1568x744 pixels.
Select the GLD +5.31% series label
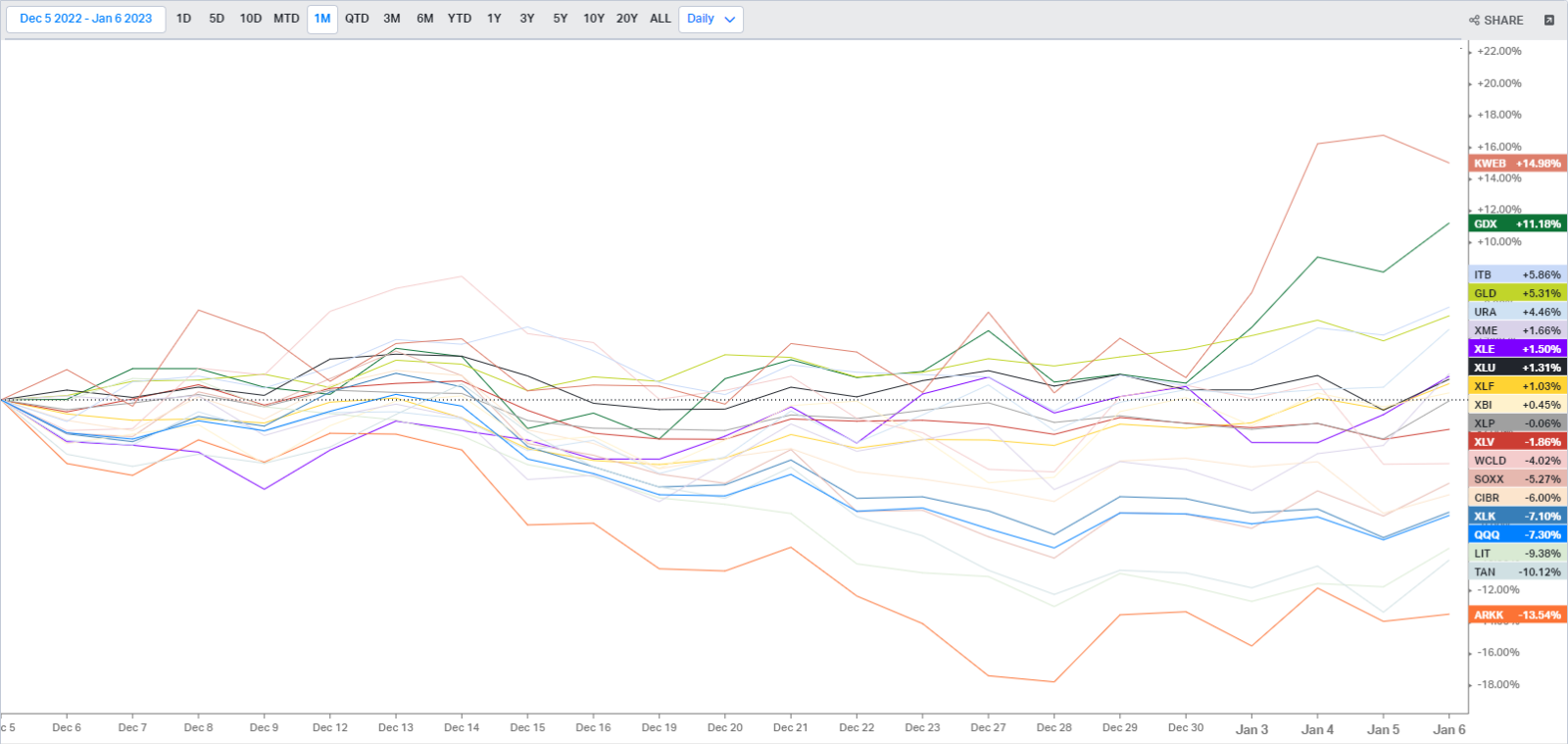point(1518,294)
